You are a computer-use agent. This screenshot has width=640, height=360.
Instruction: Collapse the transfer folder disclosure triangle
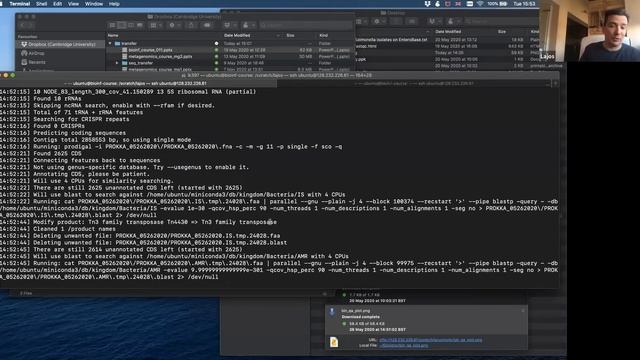click(110, 43)
